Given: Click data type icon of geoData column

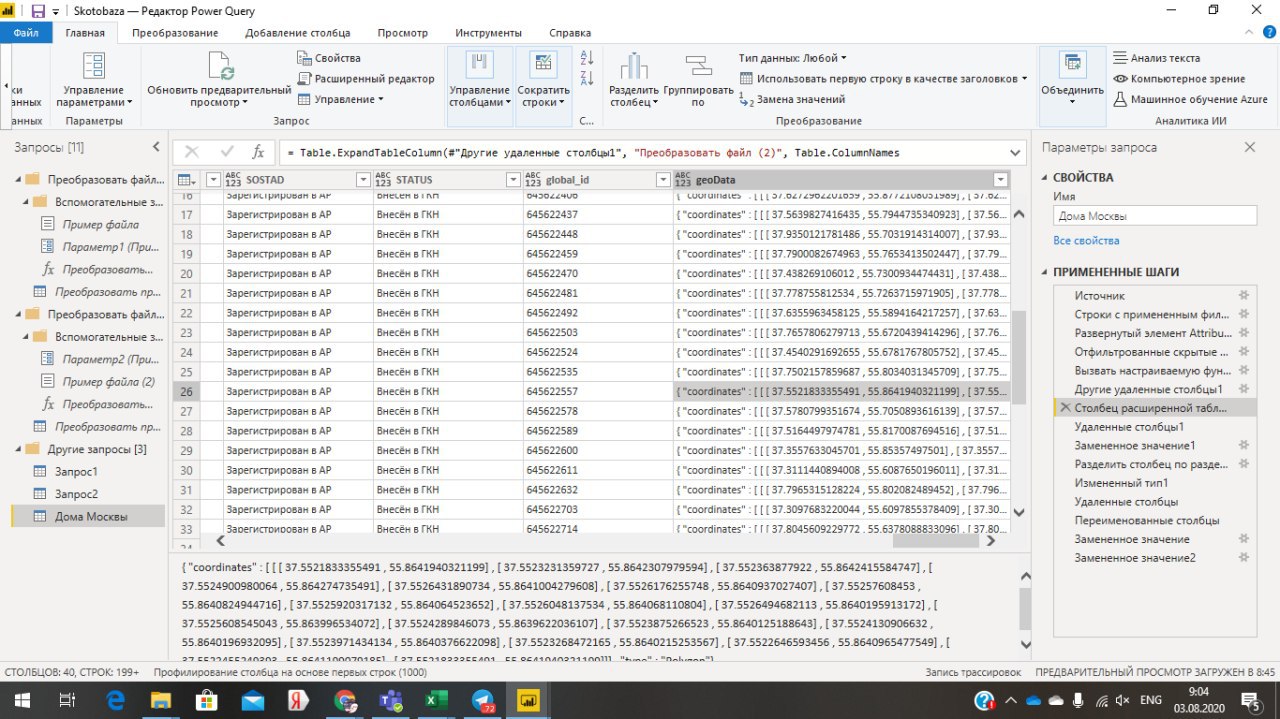Looking at the screenshot, I should click(683, 179).
